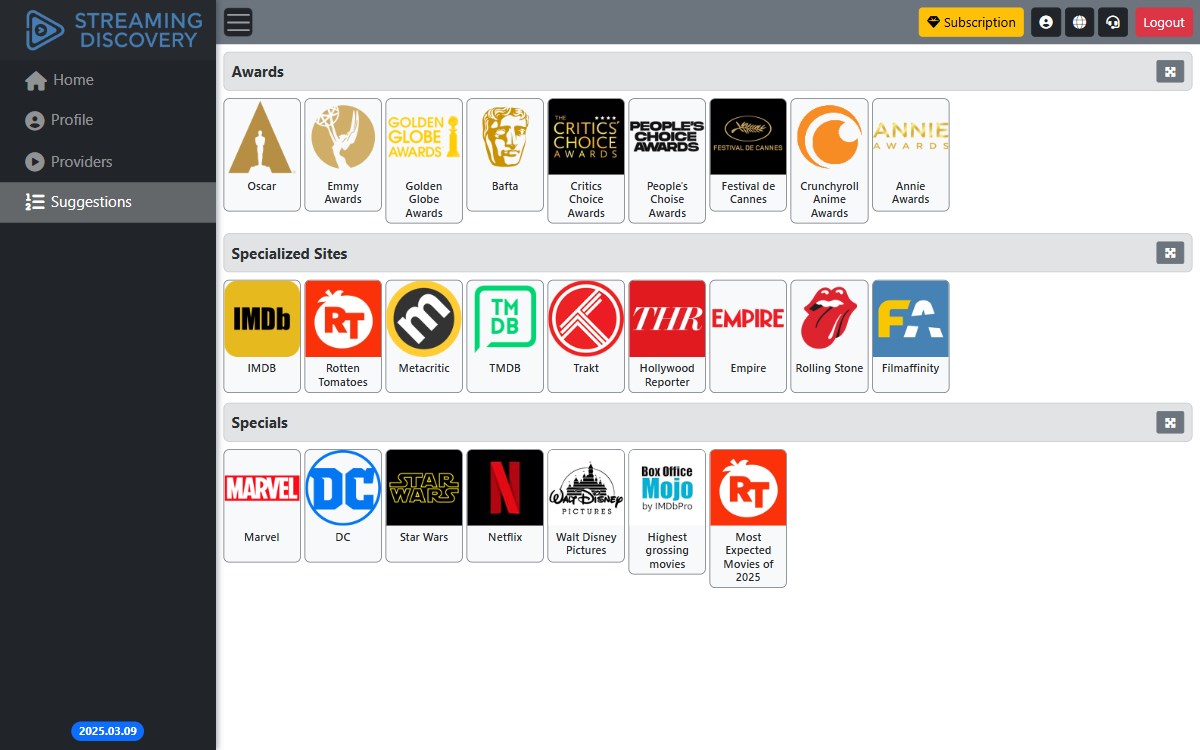This screenshot has height=750, width=1200.
Task: Select Suggestions in the sidebar
Action: [108, 202]
